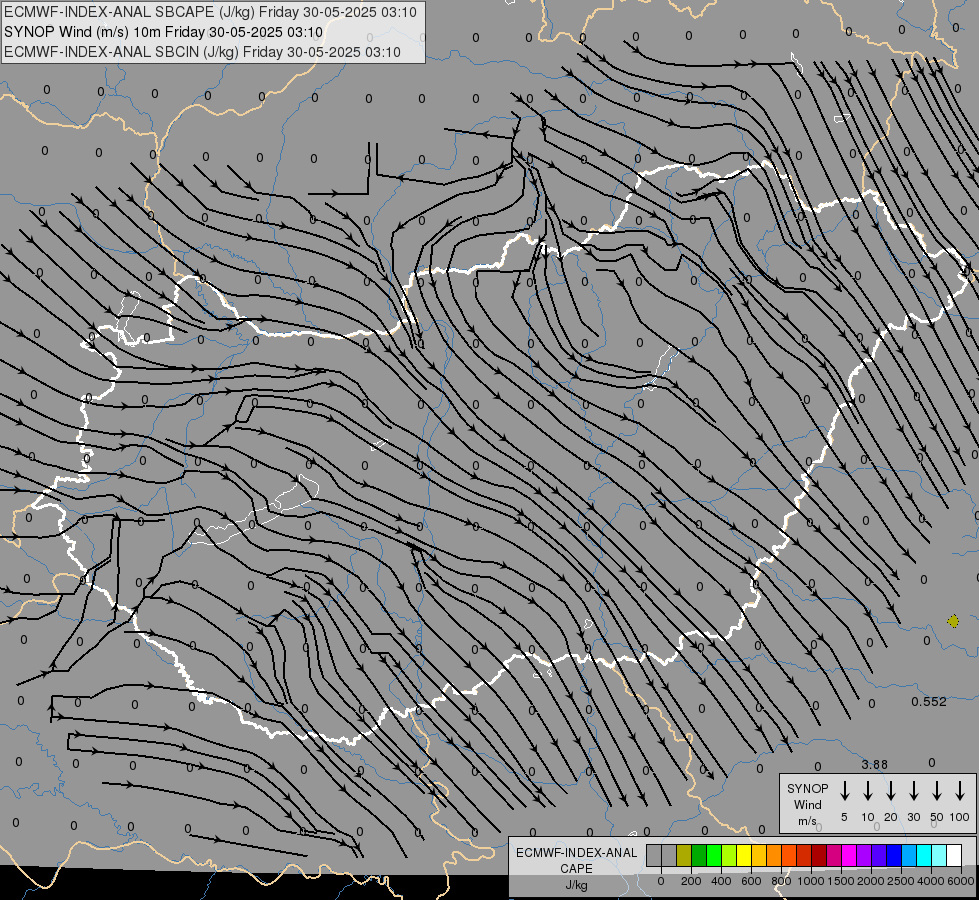Viewport: 979px width, 900px height.
Task: Click the wind legend arrow above 5
Action: coord(845,791)
